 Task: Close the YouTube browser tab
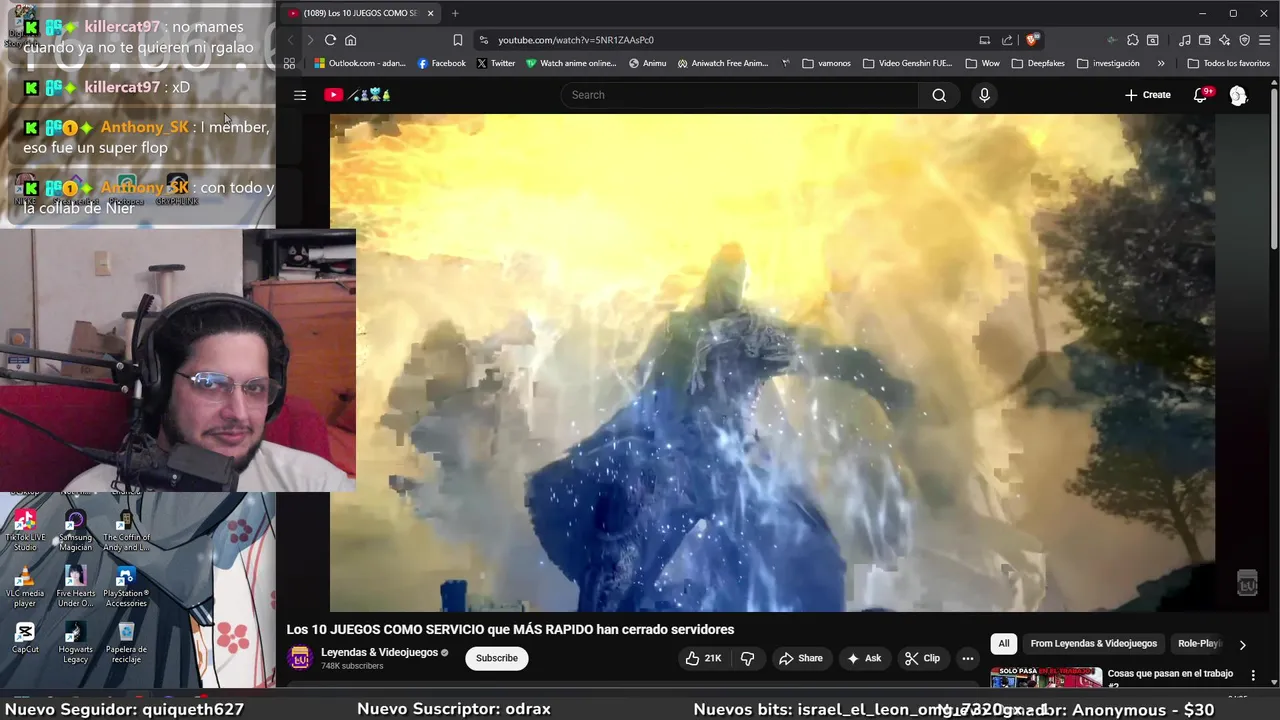pos(430,13)
